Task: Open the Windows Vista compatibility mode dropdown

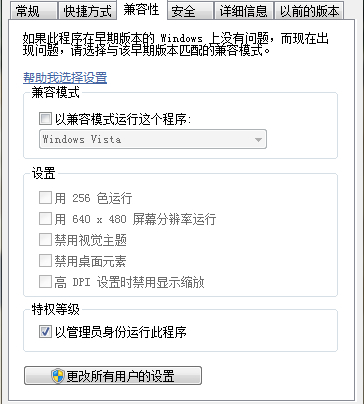Action: pos(153,139)
